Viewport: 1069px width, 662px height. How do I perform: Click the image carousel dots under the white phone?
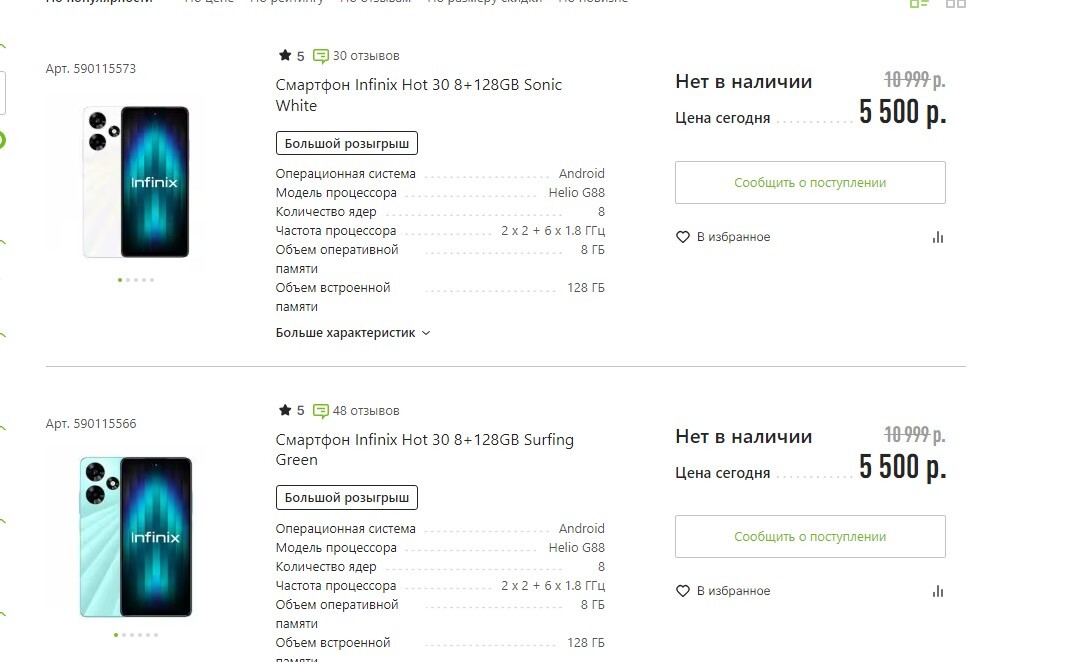pyautogui.click(x=136, y=280)
